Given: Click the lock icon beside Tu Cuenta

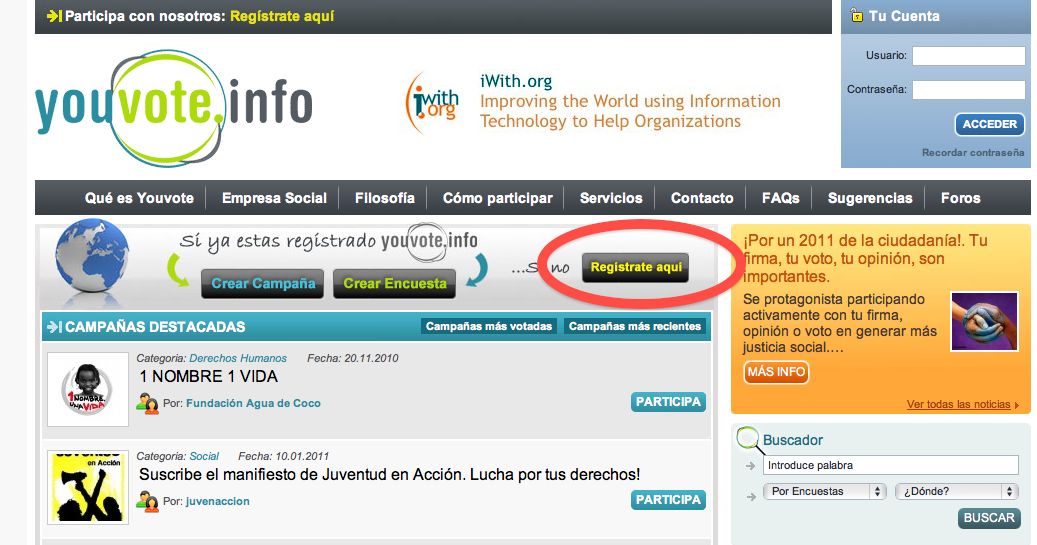Looking at the screenshot, I should (856, 15).
